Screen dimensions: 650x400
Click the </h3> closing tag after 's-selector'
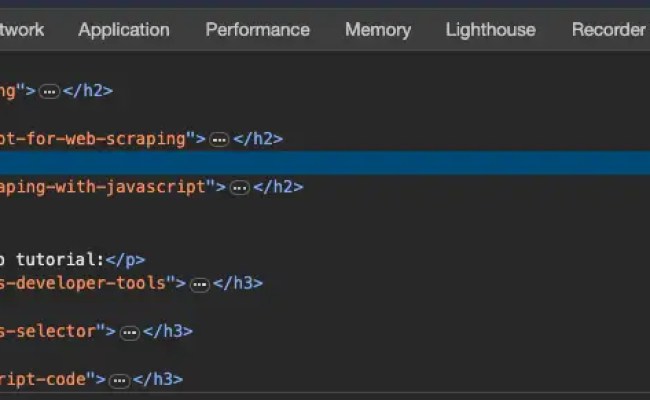point(168,331)
